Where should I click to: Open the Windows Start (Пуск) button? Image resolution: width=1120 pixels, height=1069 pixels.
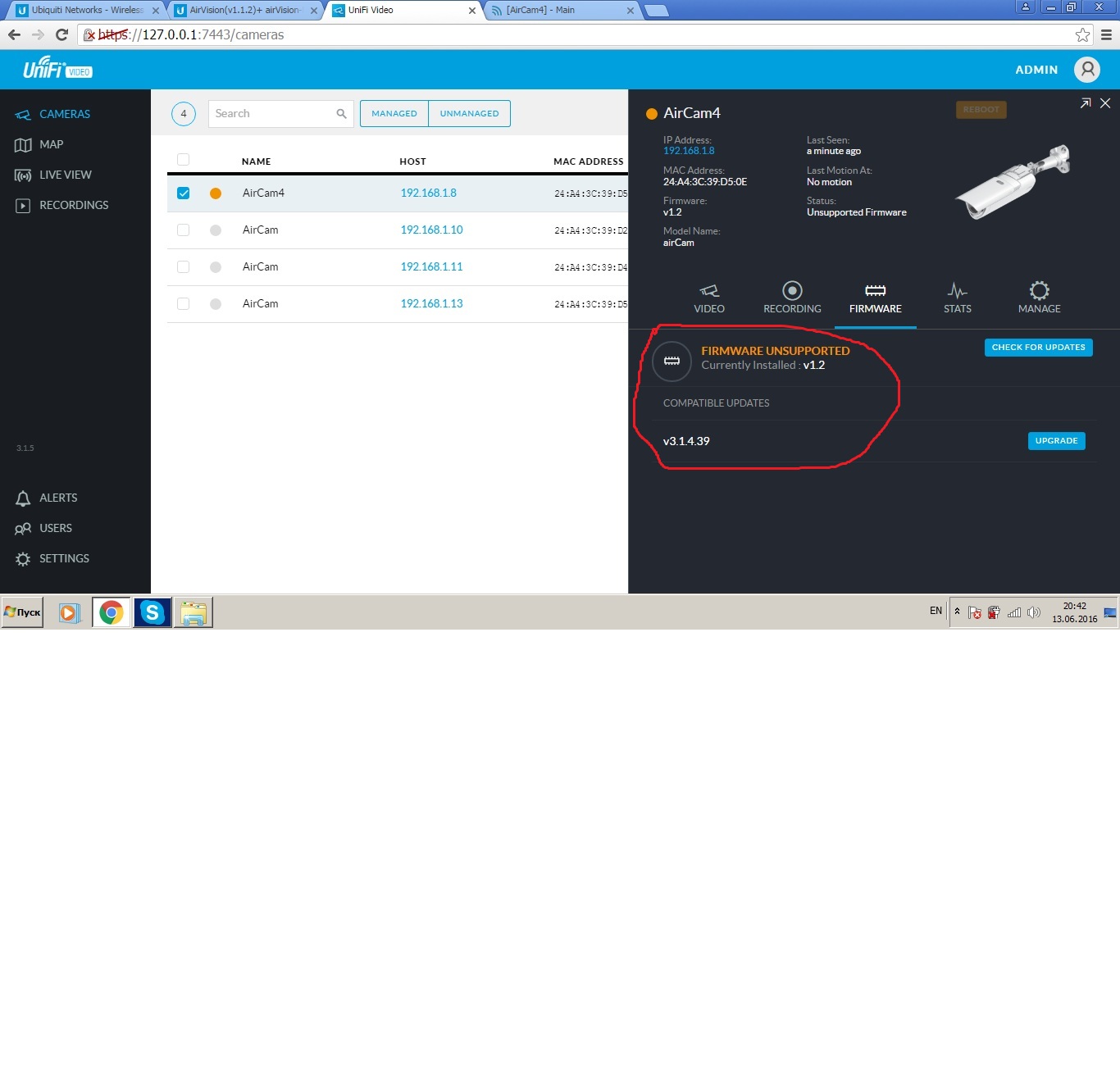click(x=22, y=612)
